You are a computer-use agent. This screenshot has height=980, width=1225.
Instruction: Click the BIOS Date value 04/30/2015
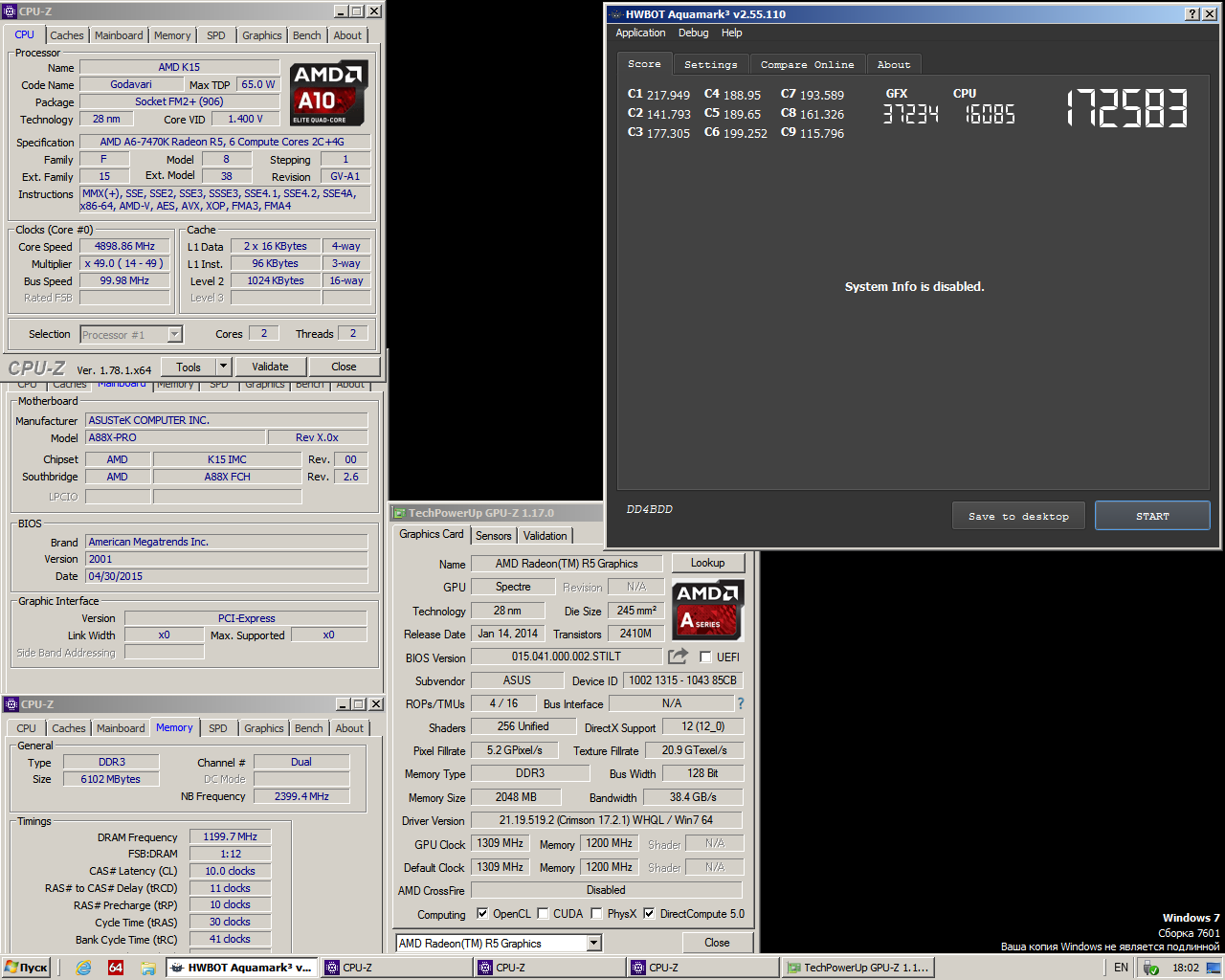(x=227, y=576)
